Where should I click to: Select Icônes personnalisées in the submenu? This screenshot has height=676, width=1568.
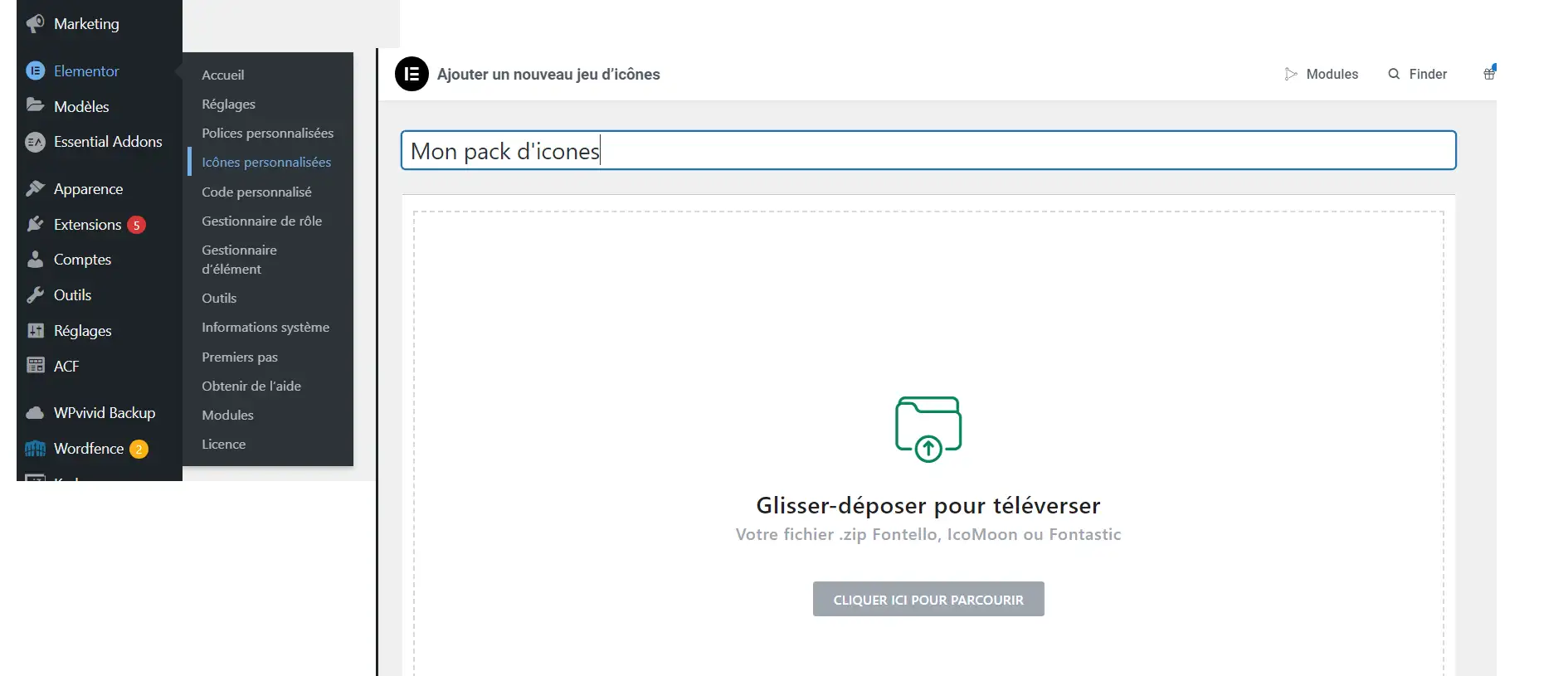(x=266, y=162)
